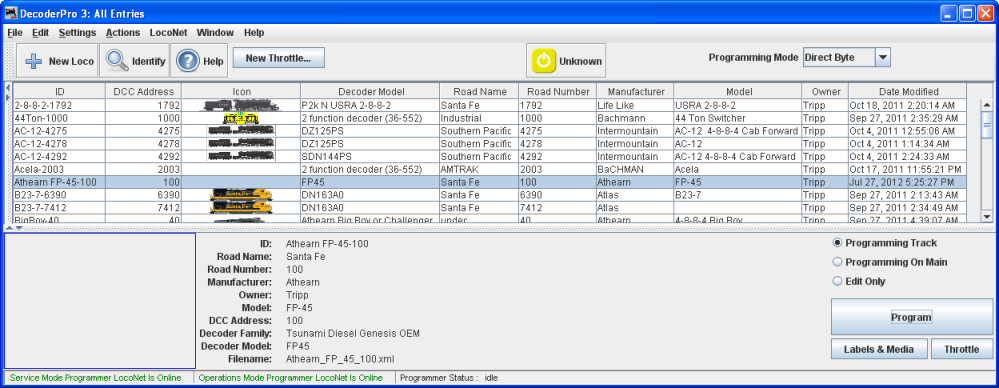Select the Acela-2003 roster row
The image size is (999, 388).
(489, 169)
